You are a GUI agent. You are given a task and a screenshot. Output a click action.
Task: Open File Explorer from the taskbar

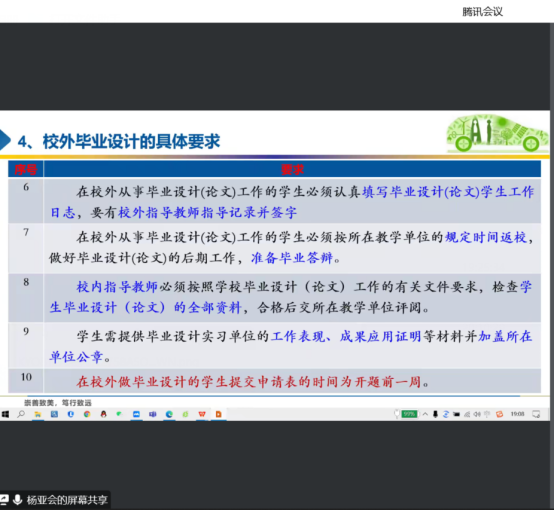tap(37, 414)
